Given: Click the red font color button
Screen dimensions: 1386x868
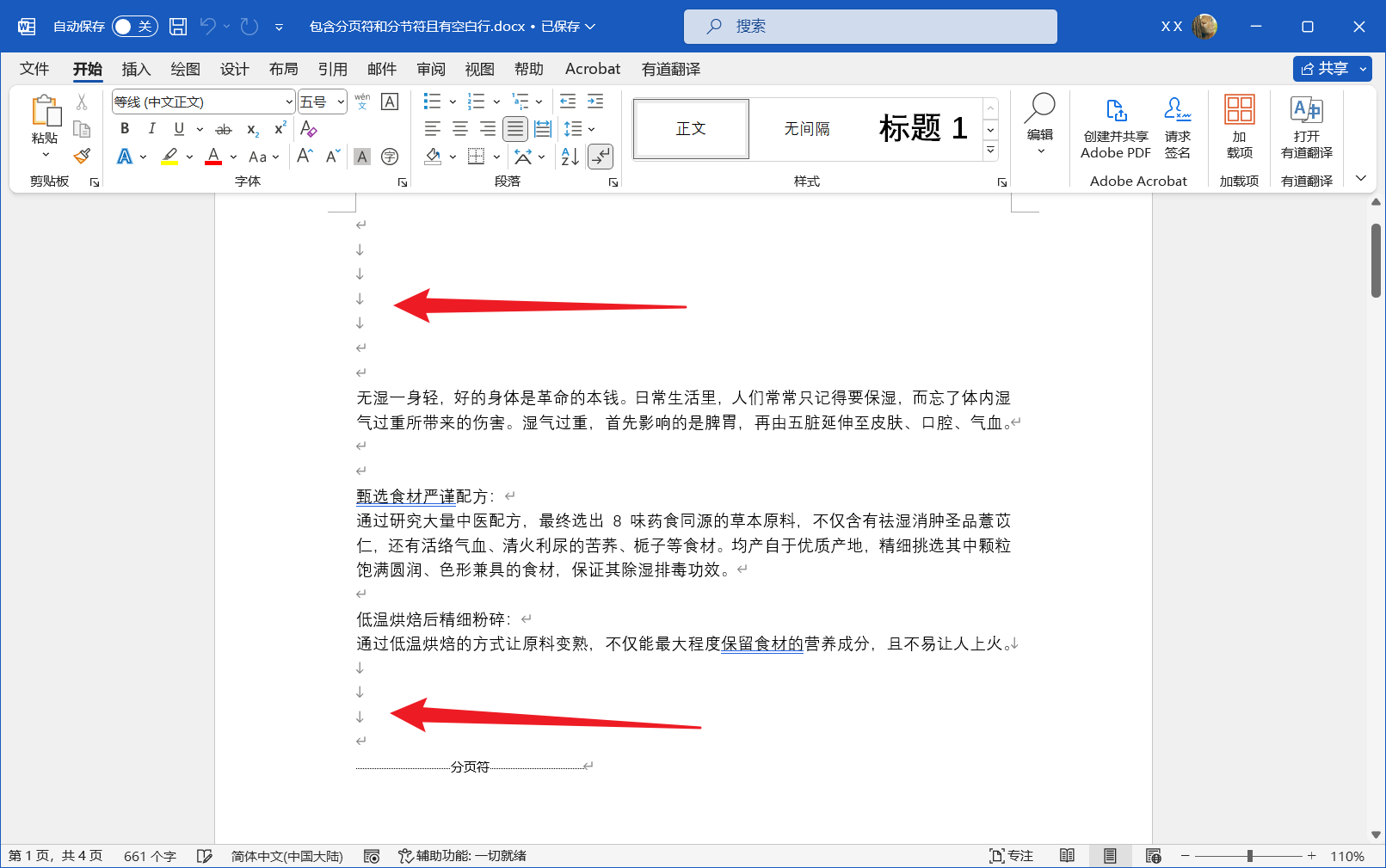Looking at the screenshot, I should point(214,157).
